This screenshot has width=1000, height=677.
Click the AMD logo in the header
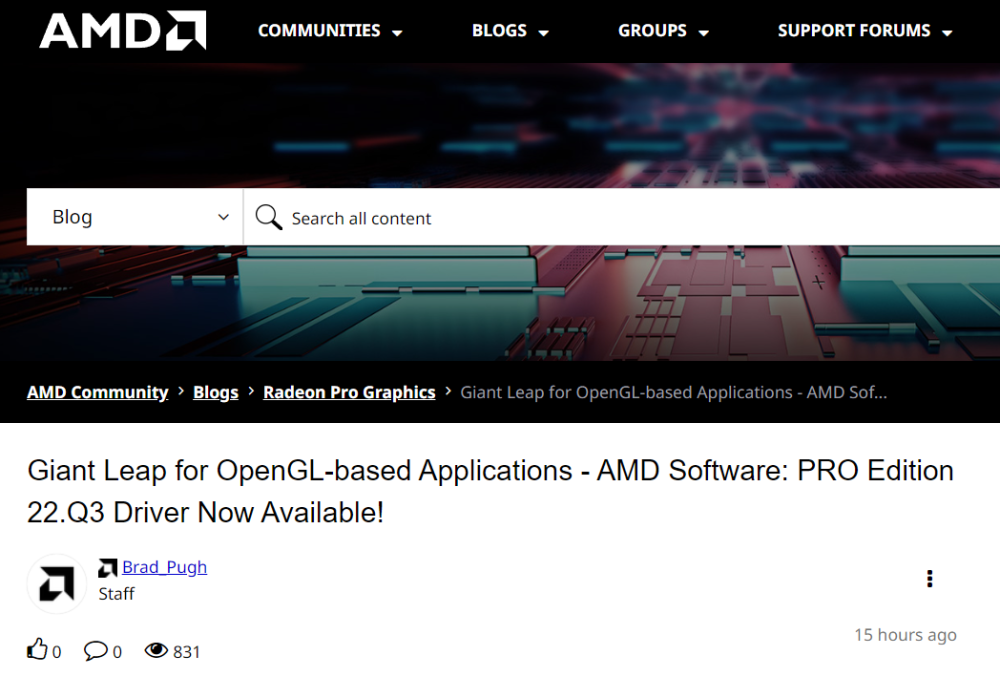point(120,31)
